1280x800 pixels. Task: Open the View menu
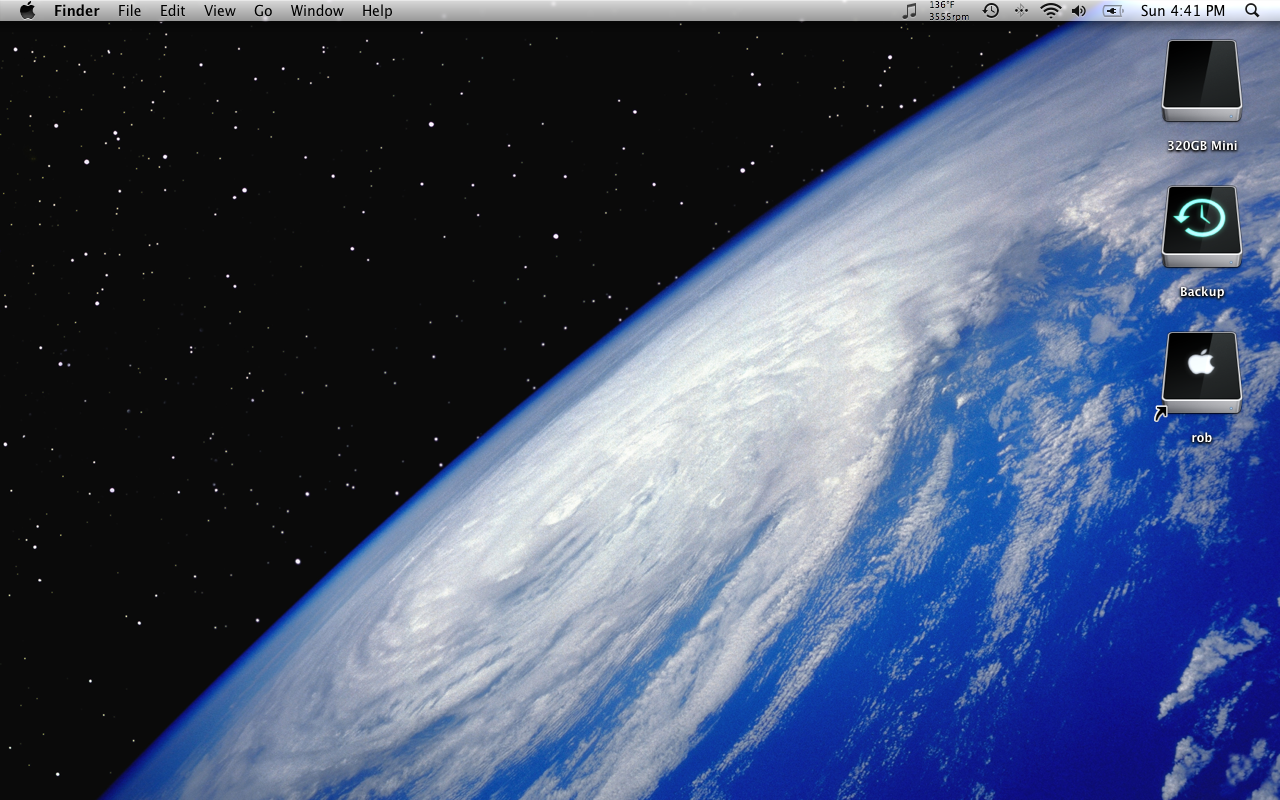pyautogui.click(x=220, y=11)
